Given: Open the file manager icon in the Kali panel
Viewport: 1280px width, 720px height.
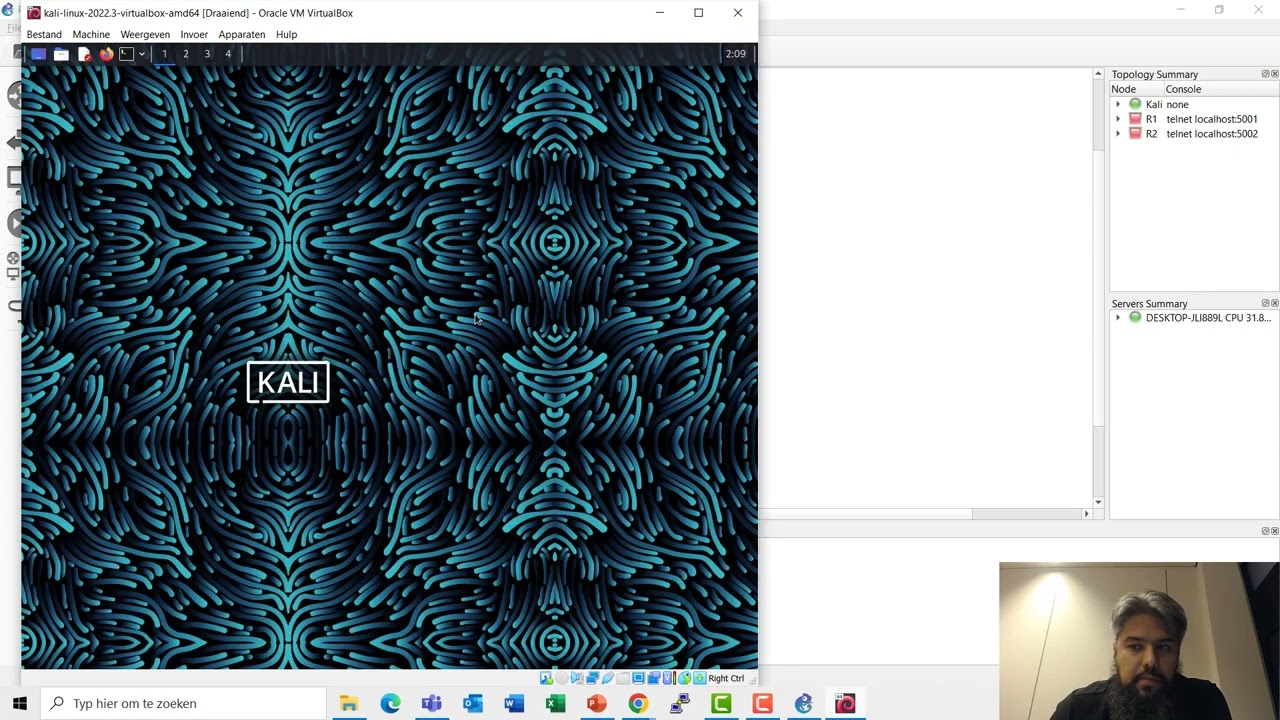Looking at the screenshot, I should tap(61, 54).
